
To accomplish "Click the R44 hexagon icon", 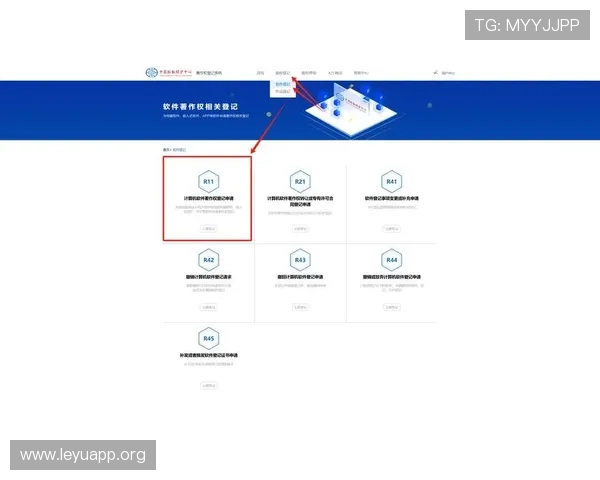I will 391,260.
